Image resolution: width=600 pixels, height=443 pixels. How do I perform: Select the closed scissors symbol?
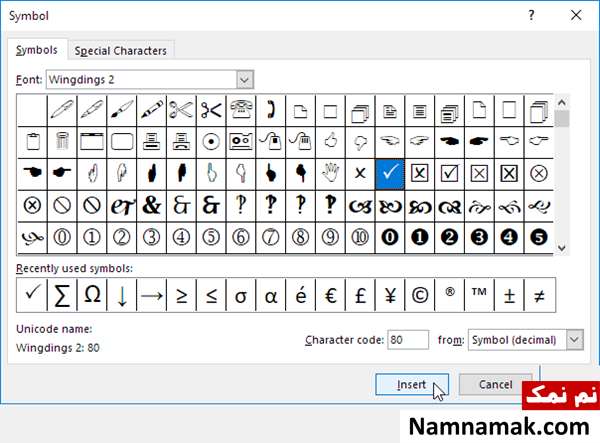tap(211, 111)
